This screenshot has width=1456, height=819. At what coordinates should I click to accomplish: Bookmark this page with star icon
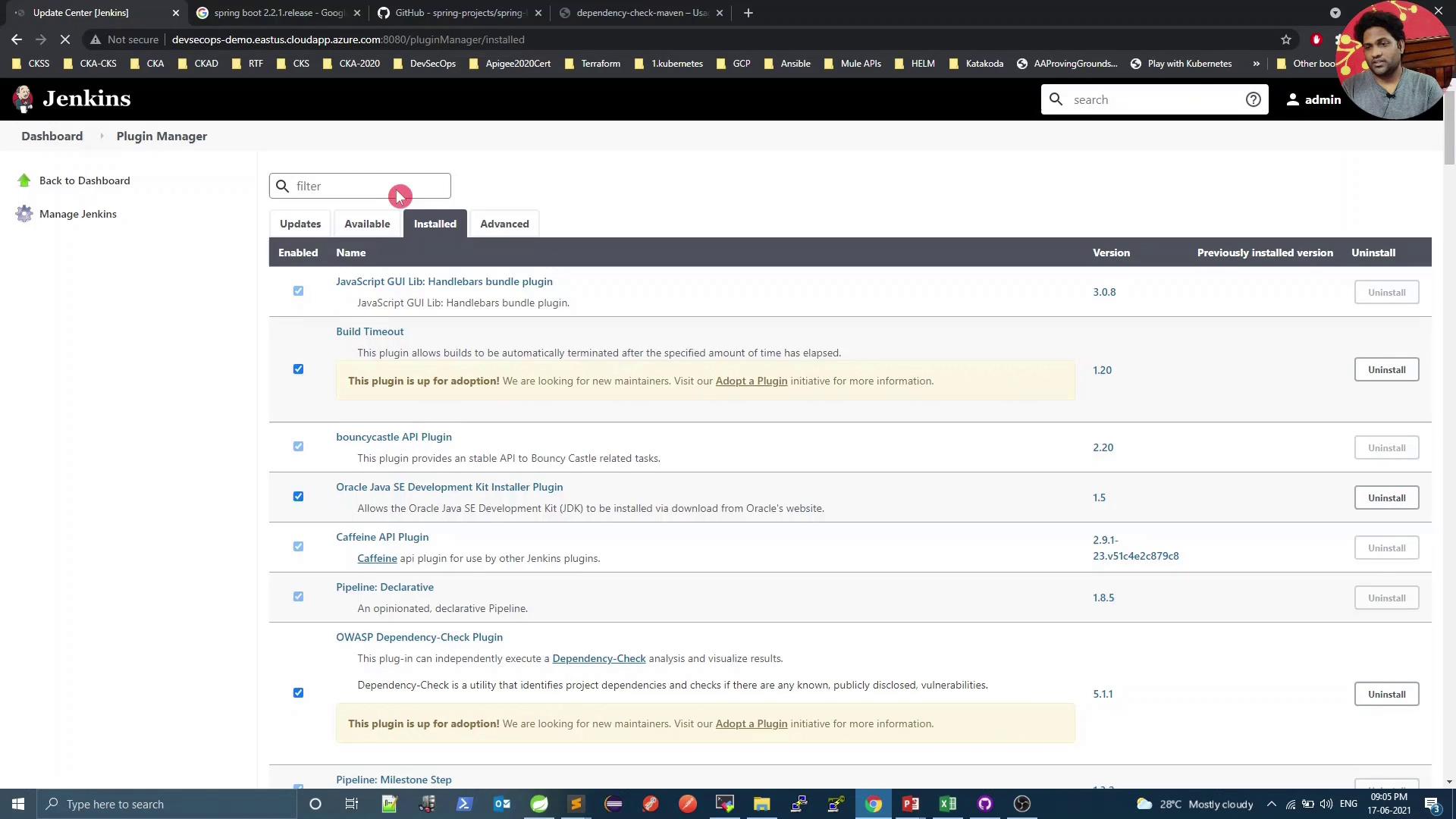(1285, 39)
